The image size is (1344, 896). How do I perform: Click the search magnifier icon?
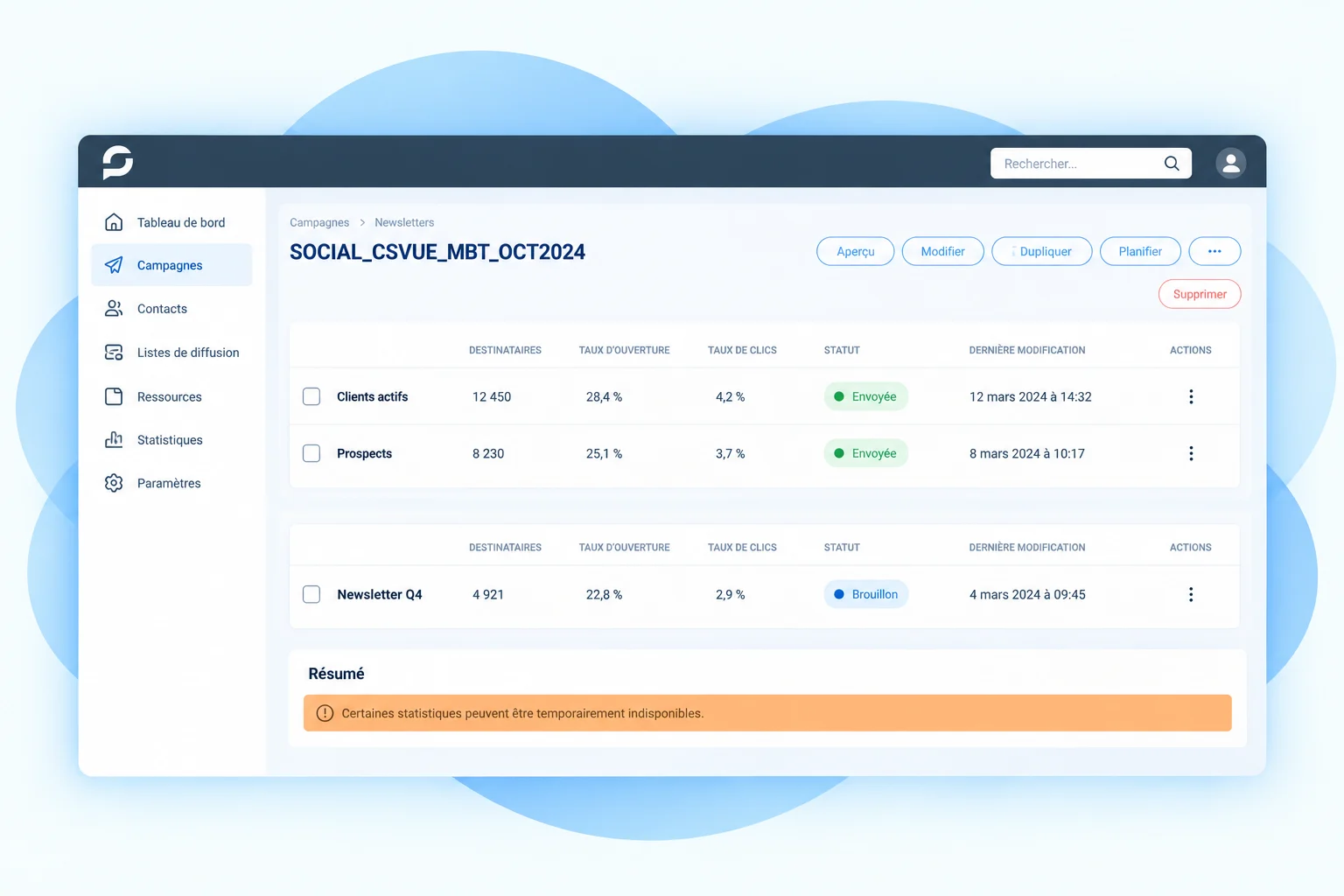(x=1172, y=164)
